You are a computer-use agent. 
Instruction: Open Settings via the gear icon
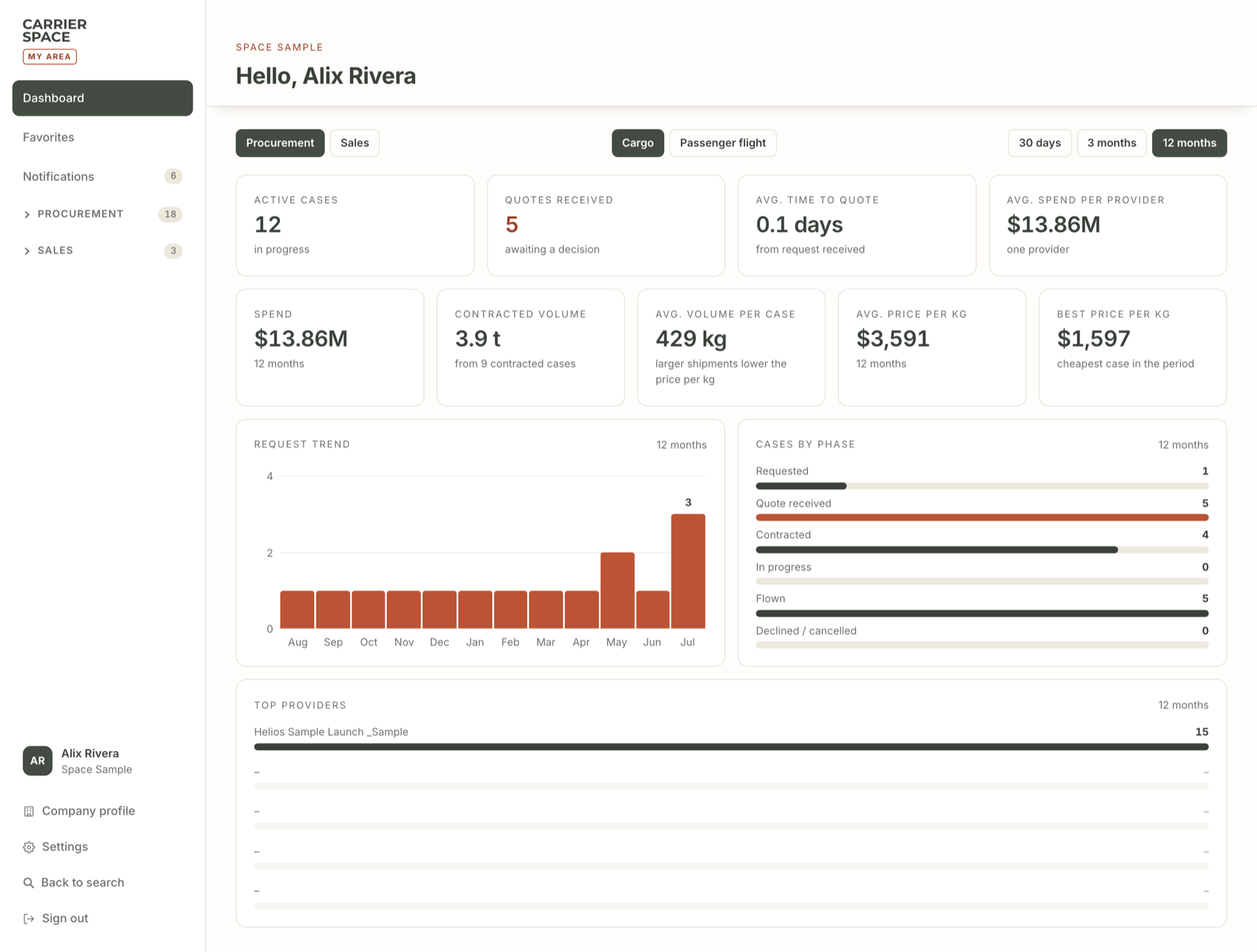(29, 847)
